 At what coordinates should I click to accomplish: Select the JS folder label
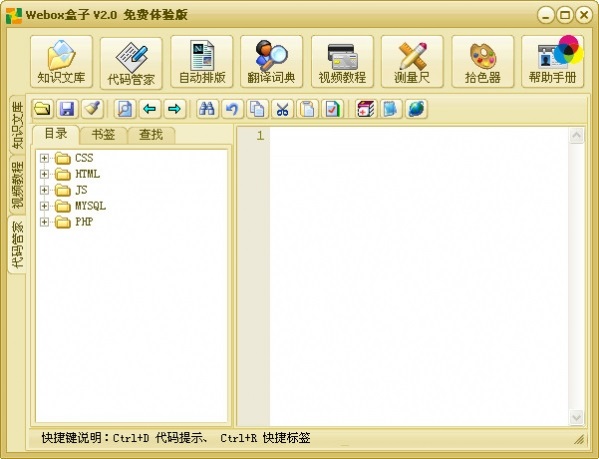[81, 190]
